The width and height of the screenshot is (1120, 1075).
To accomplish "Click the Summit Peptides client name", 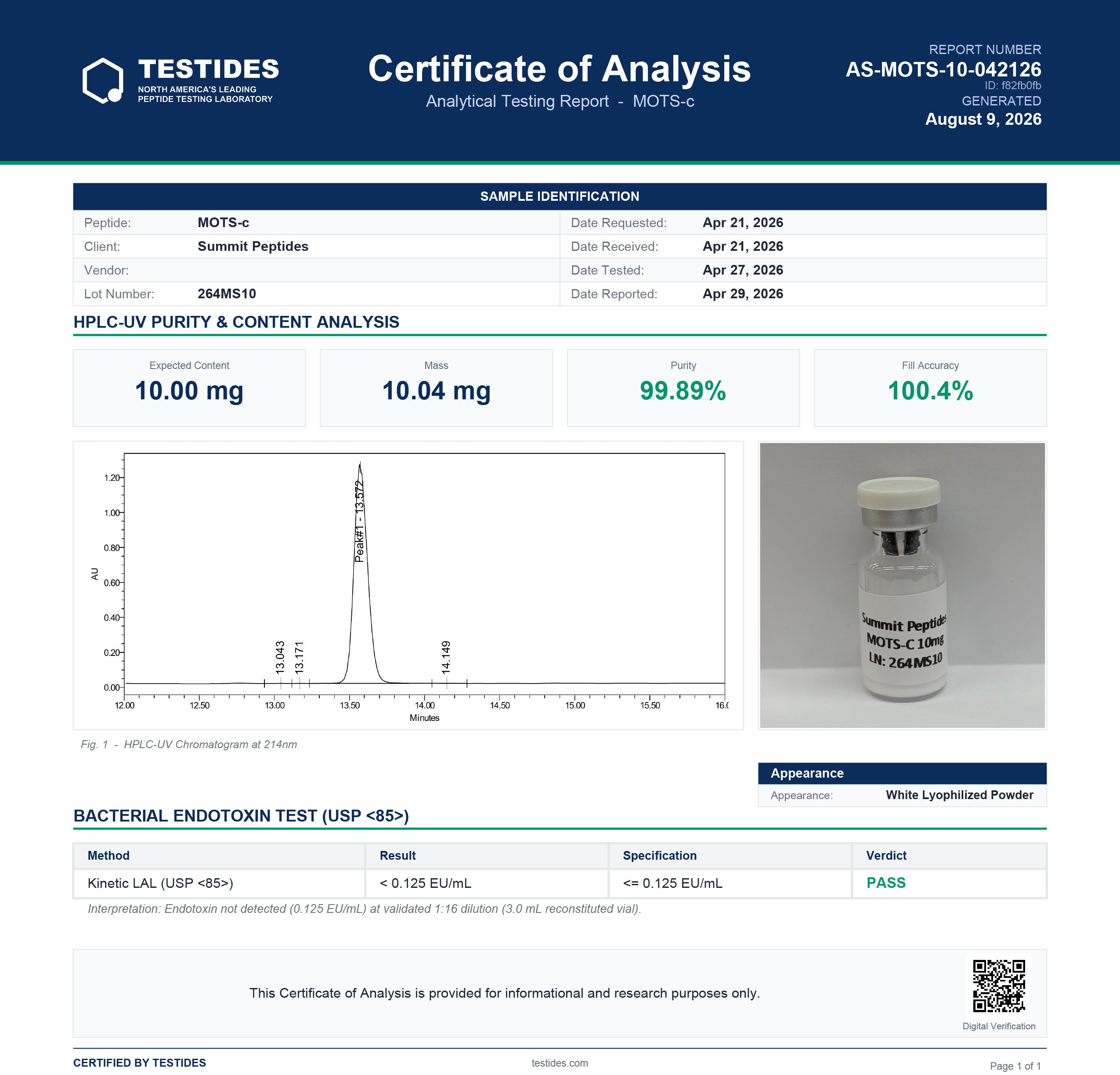I will tap(253, 246).
